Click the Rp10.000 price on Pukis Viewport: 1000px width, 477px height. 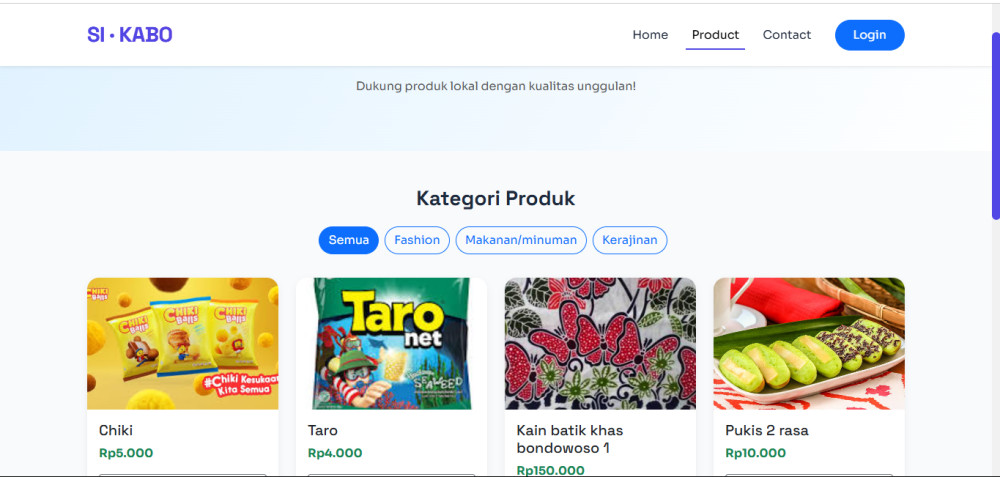point(755,453)
